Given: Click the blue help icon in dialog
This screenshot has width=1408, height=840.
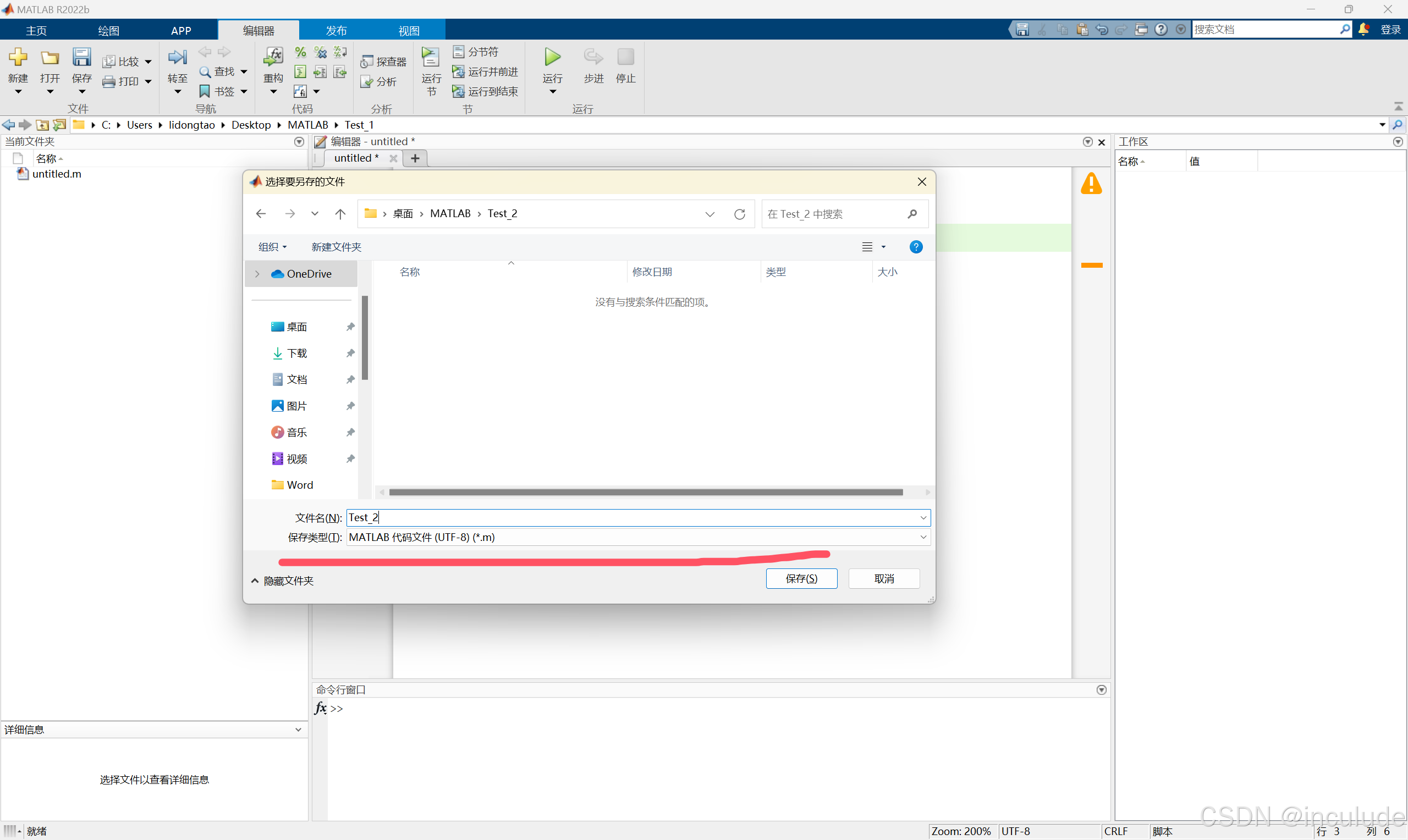Looking at the screenshot, I should click(x=915, y=247).
